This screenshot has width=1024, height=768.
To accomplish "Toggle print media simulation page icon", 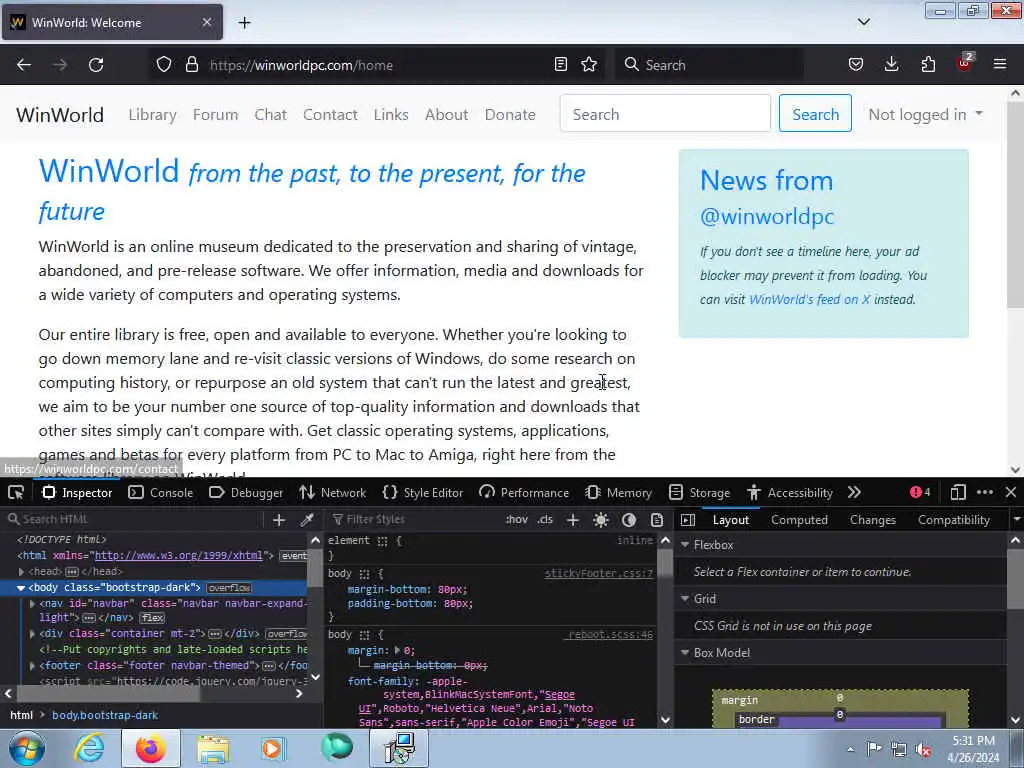I will [657, 520].
